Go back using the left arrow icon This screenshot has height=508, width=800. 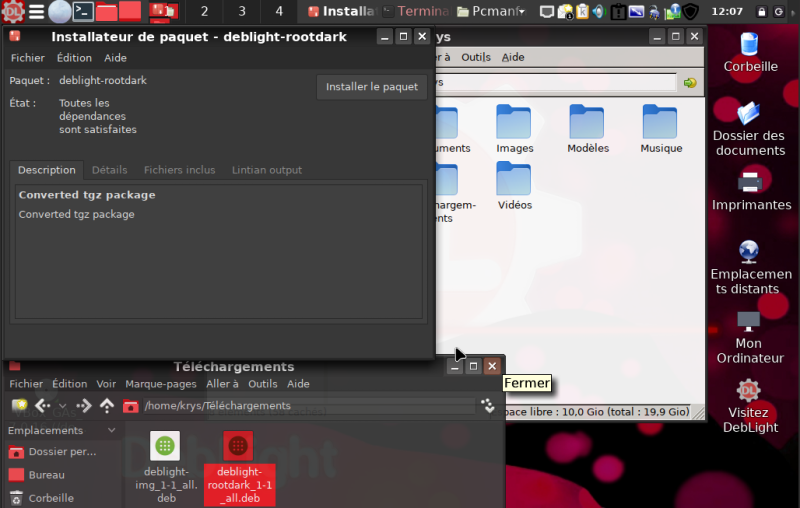tap(42, 406)
